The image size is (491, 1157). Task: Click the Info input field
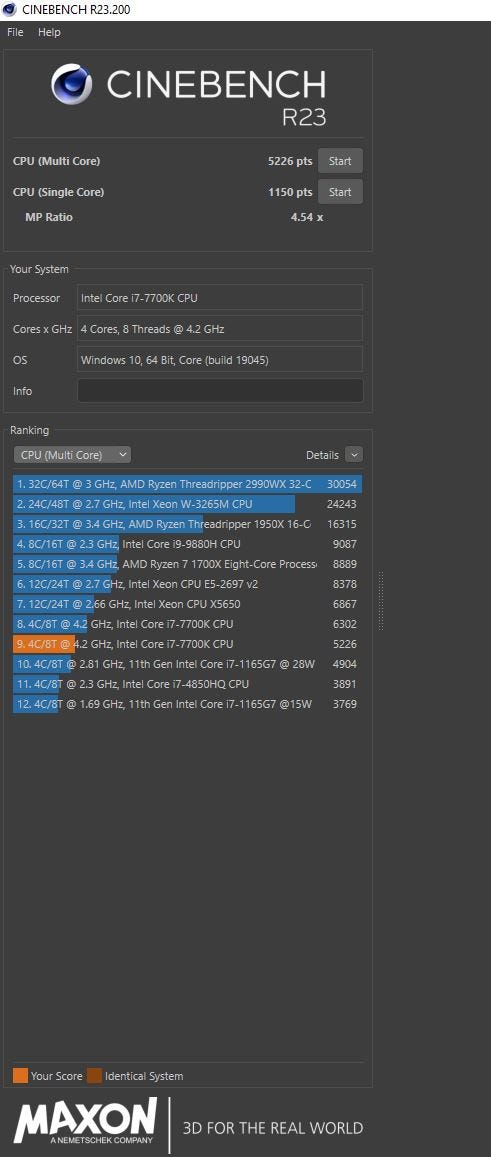[220, 391]
